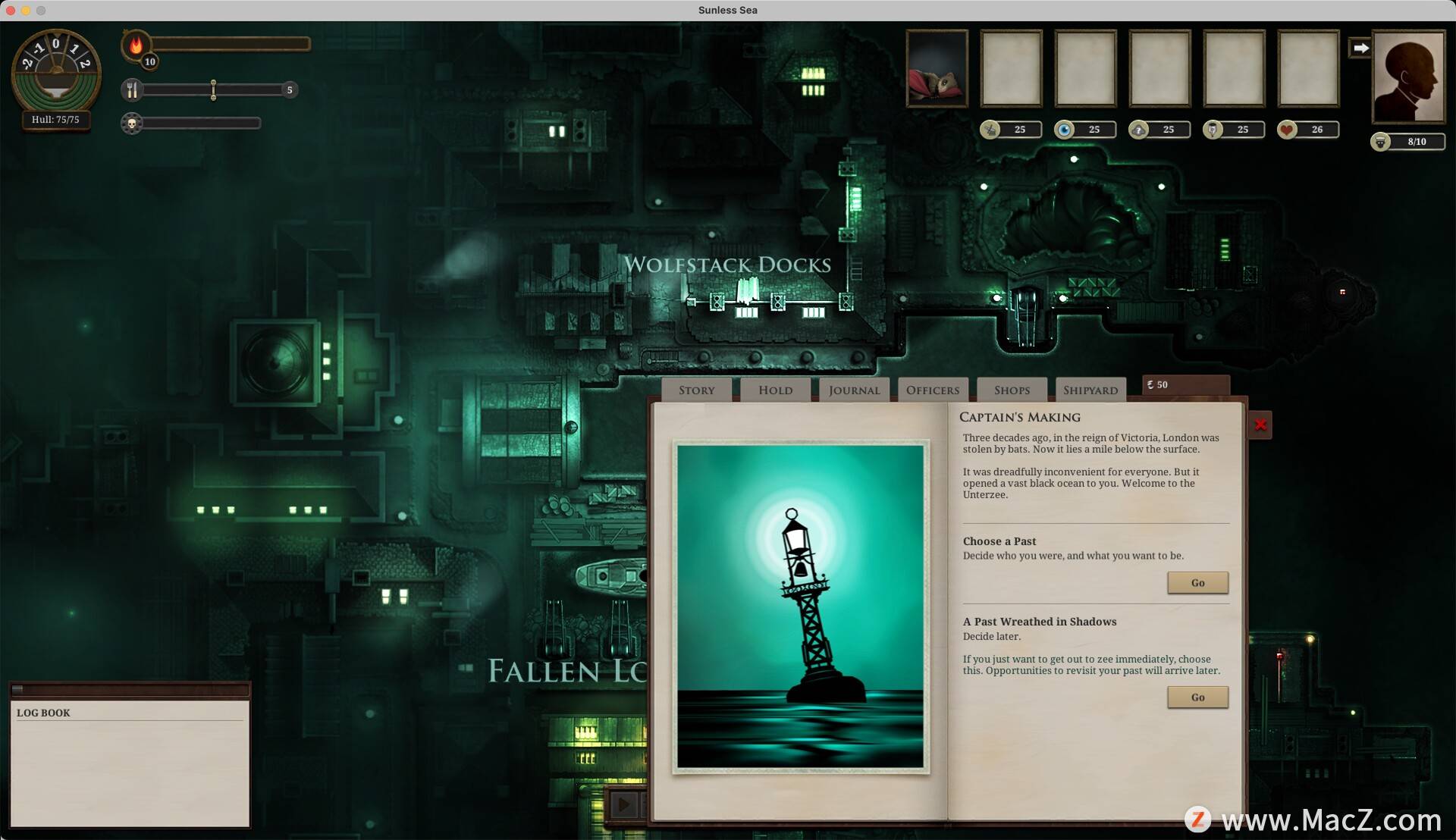Click the Veils value 25
1456x840 pixels.
[x=1169, y=130]
